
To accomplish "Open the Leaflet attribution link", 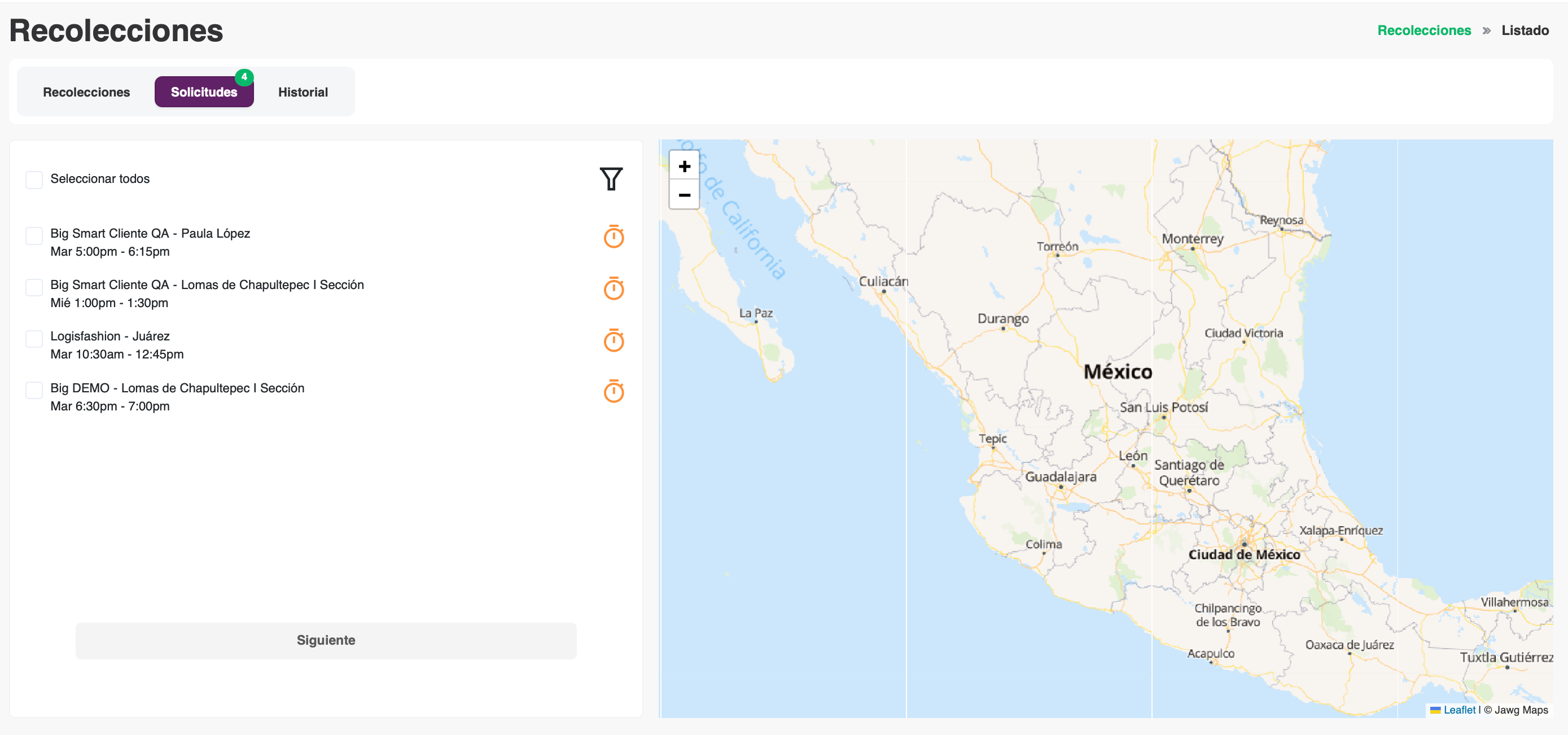I will pos(1458,710).
